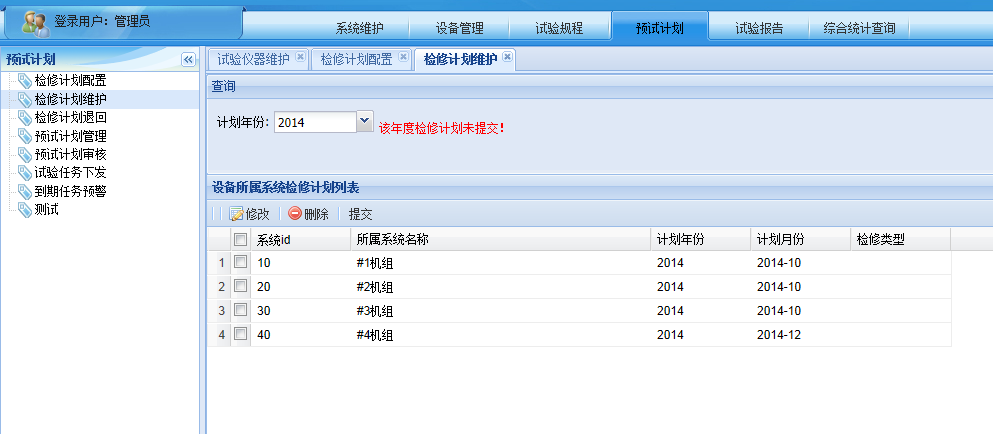Sort by the 计划月份 column header
The height and width of the screenshot is (434, 993).
tap(781, 240)
